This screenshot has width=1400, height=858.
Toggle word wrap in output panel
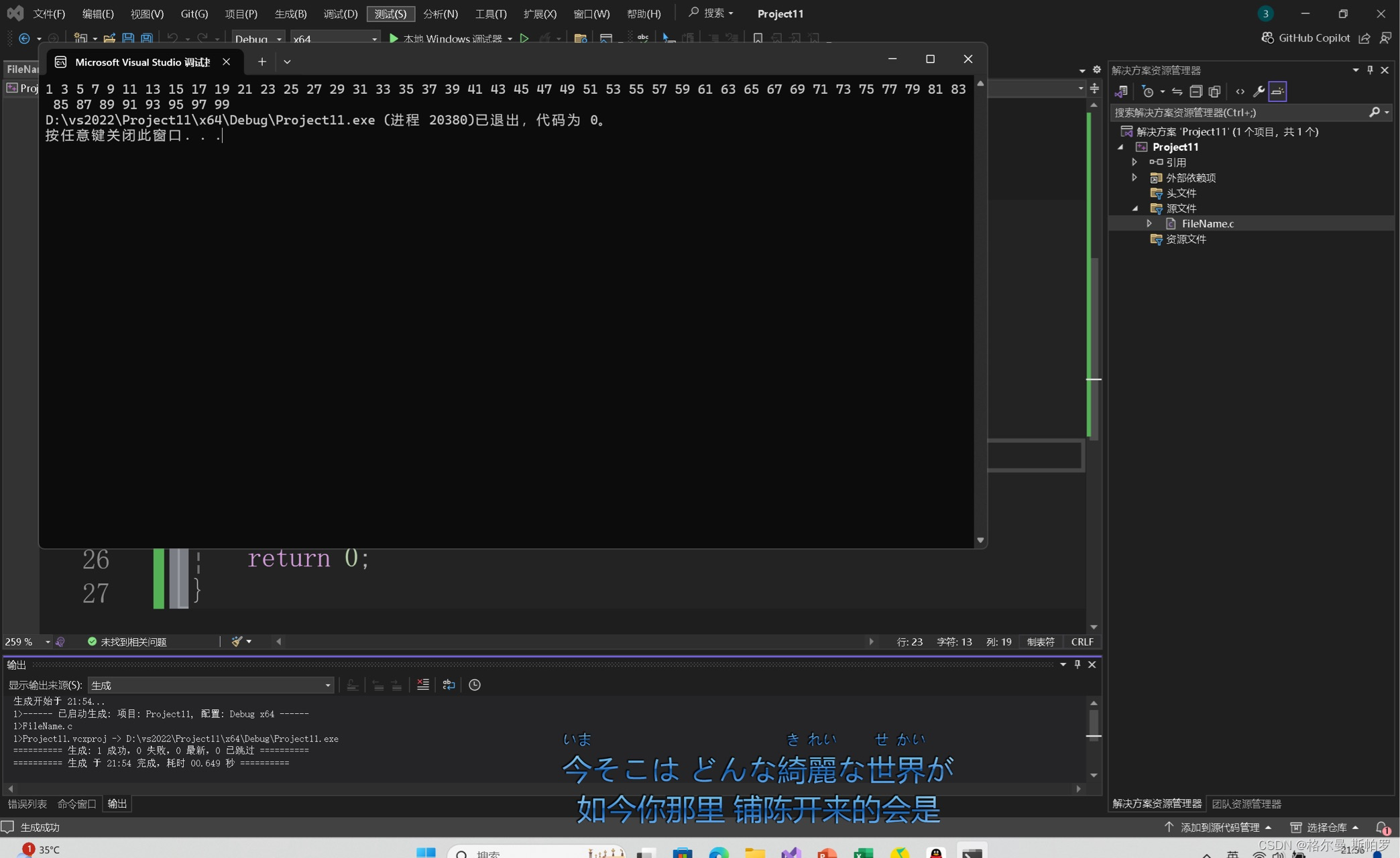tap(449, 684)
